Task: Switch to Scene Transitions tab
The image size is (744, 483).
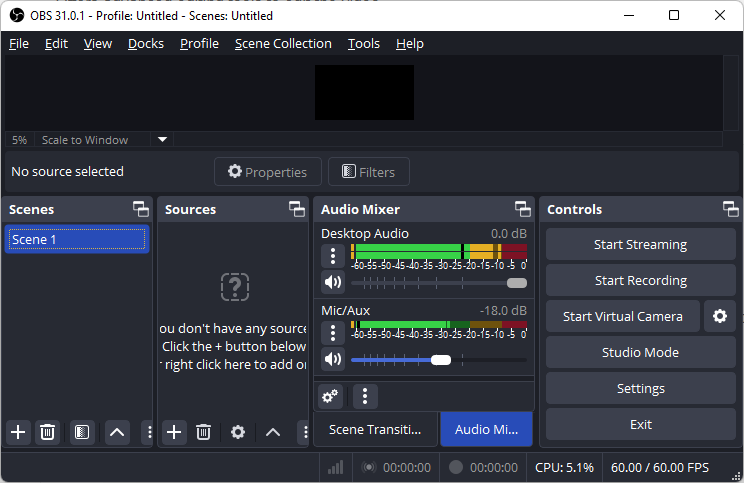Action: click(x=376, y=429)
